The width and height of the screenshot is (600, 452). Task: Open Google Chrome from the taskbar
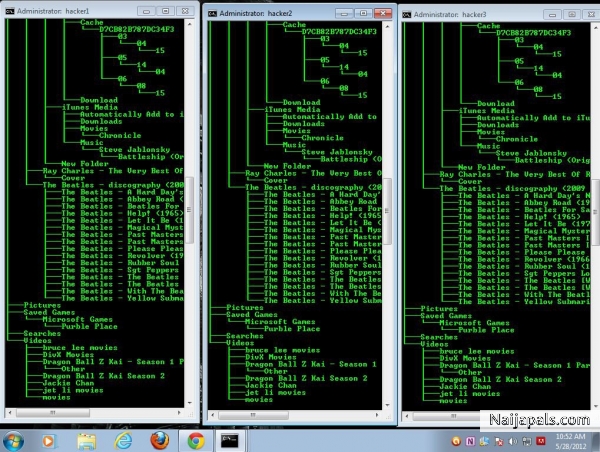pyautogui.click(x=196, y=441)
